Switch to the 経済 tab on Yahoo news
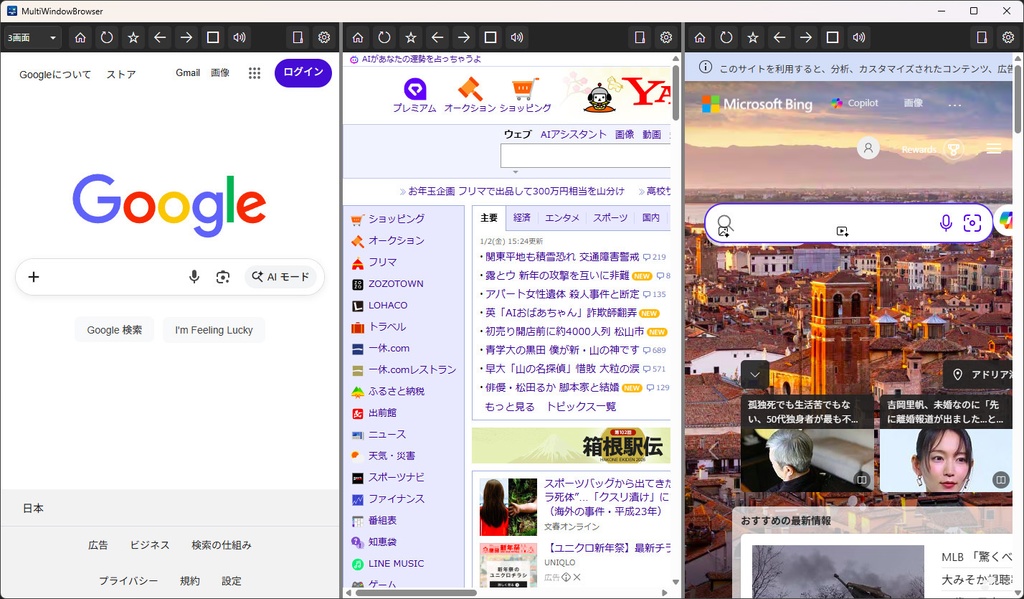The image size is (1024, 599). 524,217
